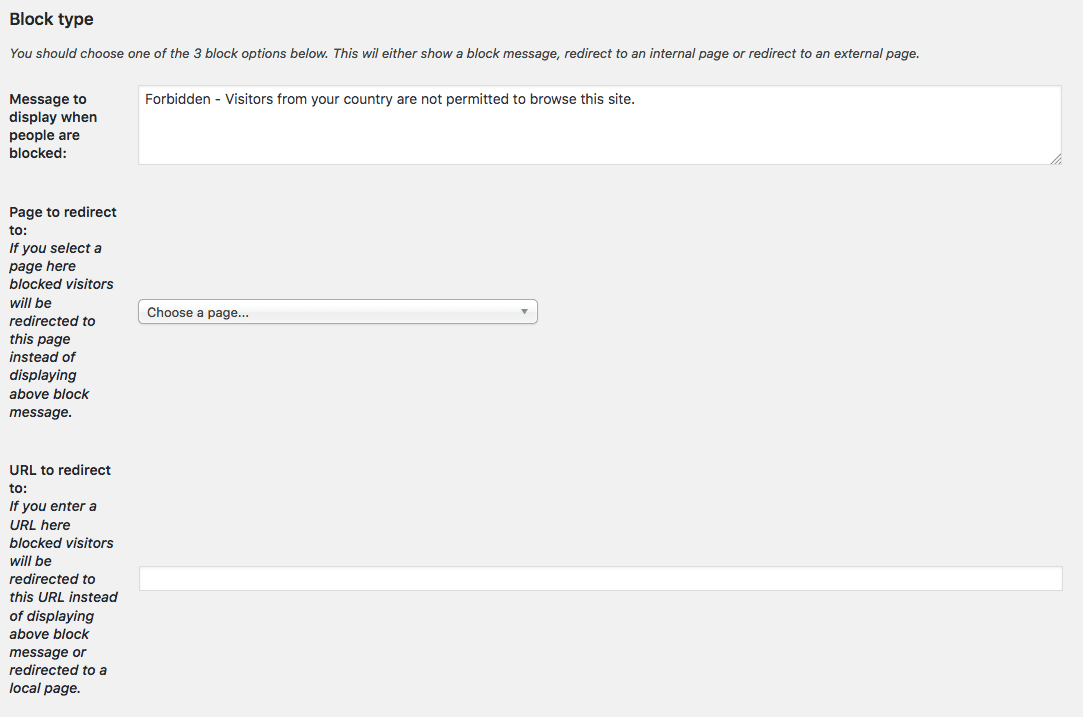
Task: Open the 'Choose a page...' dropdown
Action: pyautogui.click(x=338, y=312)
